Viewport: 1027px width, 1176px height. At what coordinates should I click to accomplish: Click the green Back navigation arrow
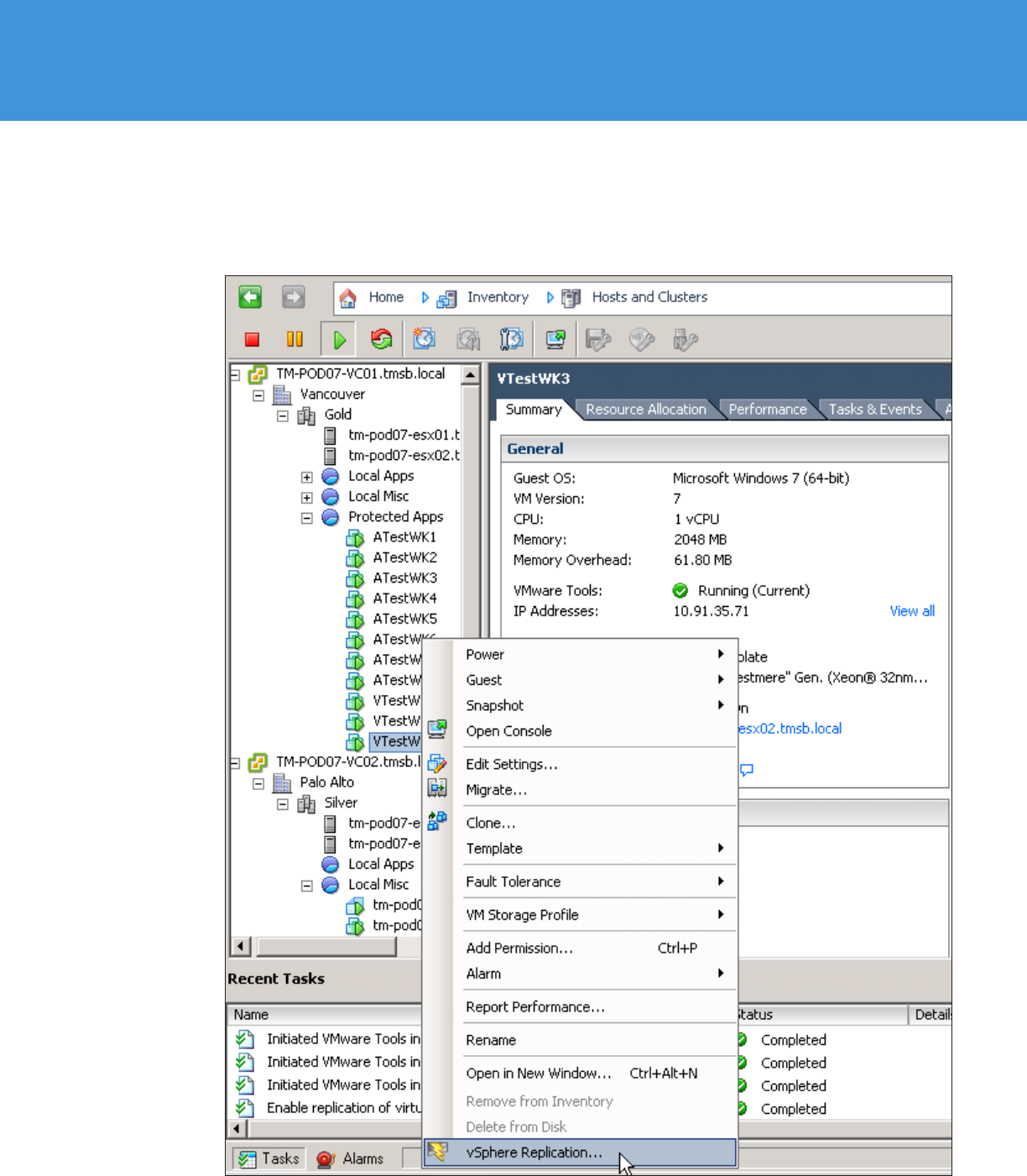point(250,297)
